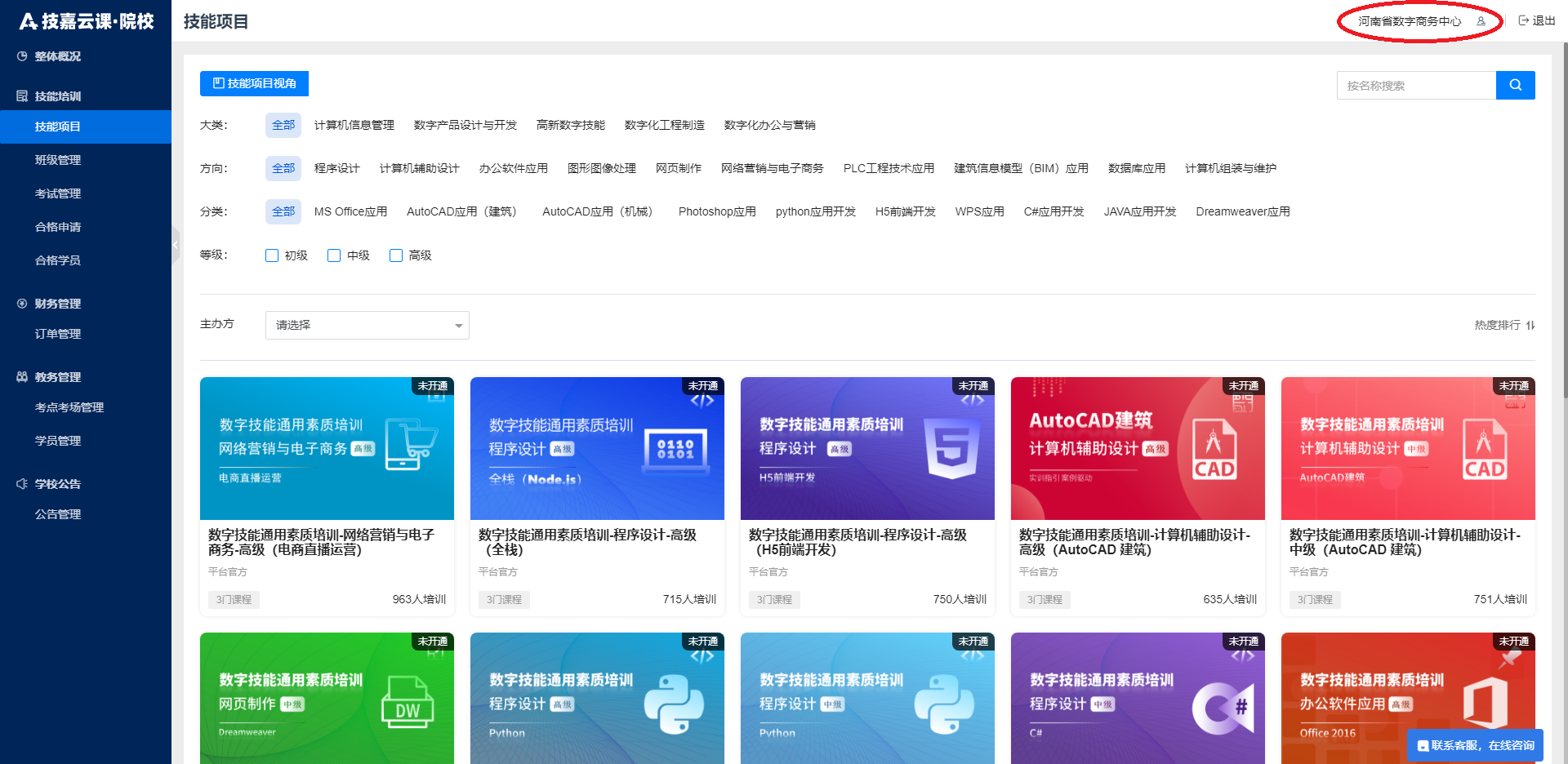Click the page vertical scrollbar
This screenshot has height=764, width=1568.
point(1564,220)
